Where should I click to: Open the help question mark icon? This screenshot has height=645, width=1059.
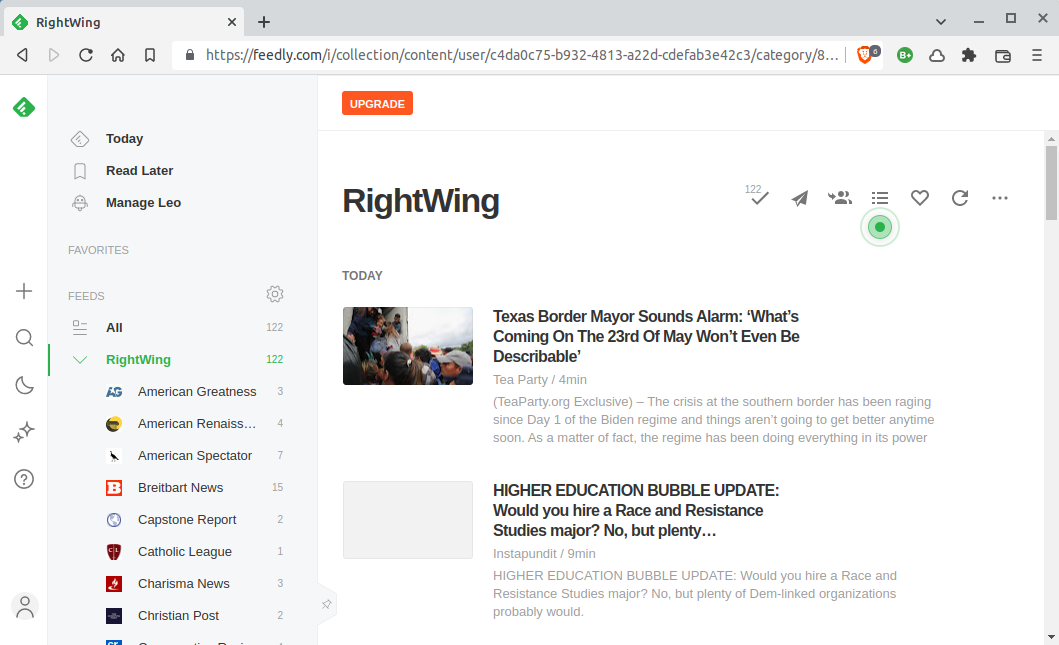[x=24, y=479]
